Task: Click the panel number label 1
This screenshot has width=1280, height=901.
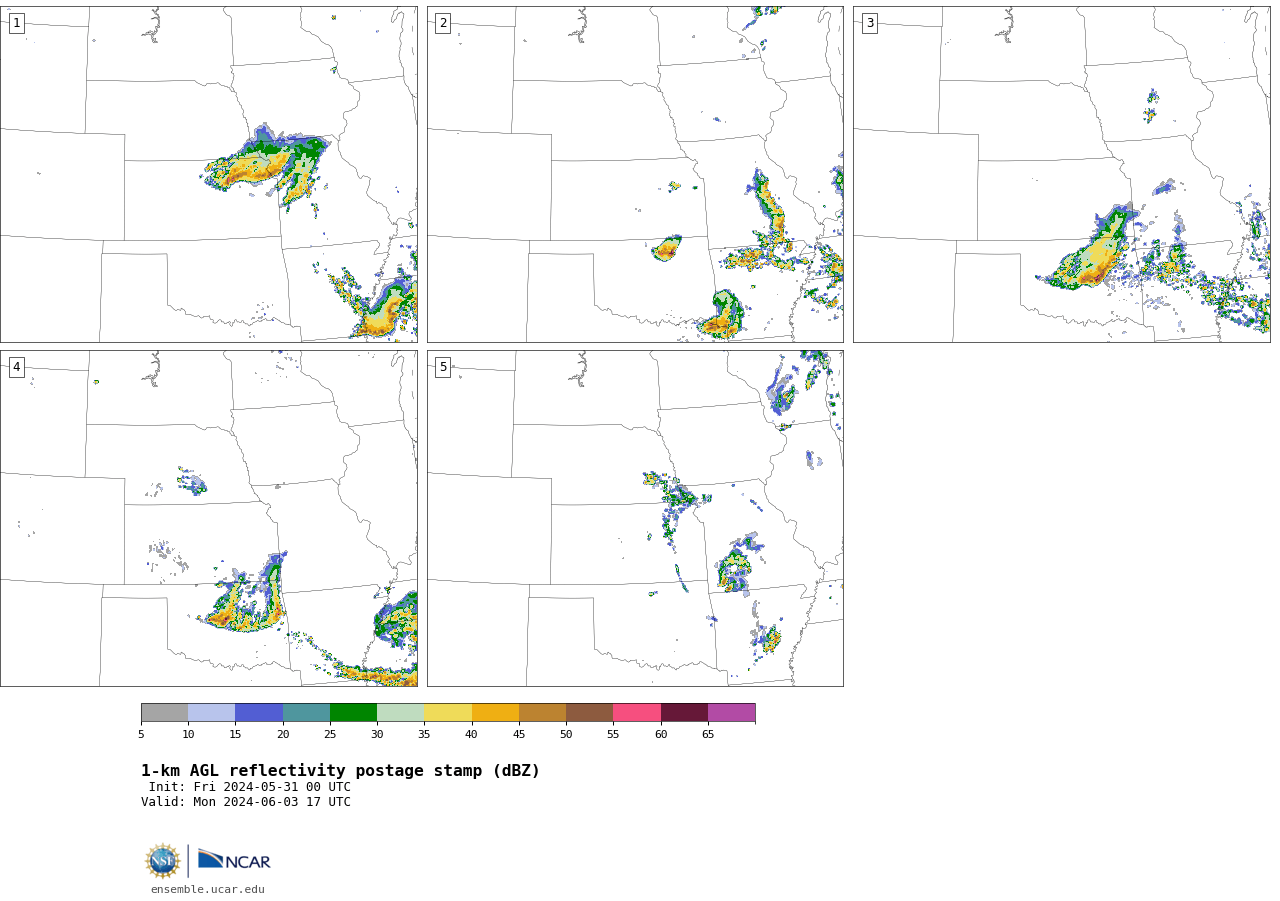Action: point(16,23)
